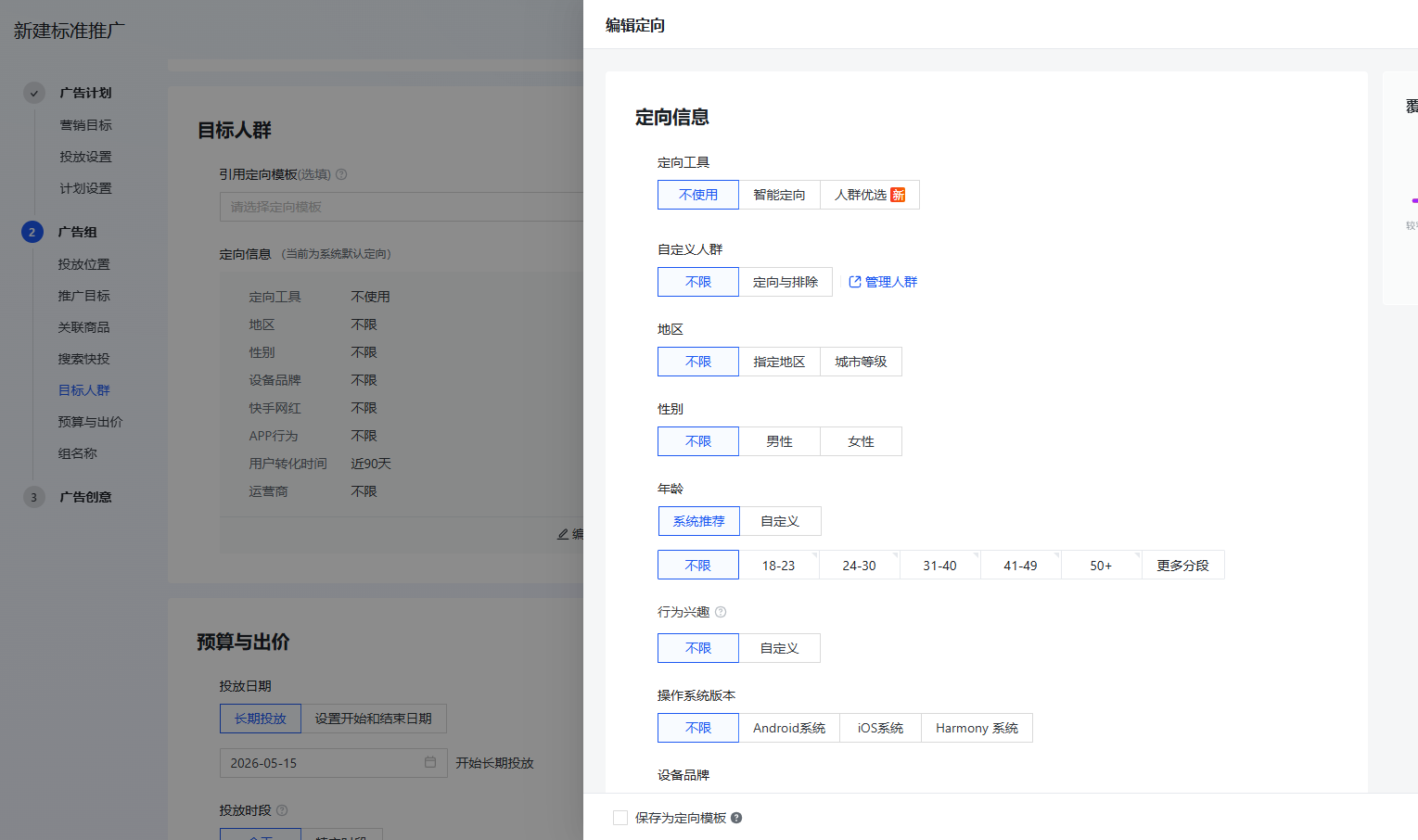
Task: Click 广告计划 step label
Action: coord(85,93)
